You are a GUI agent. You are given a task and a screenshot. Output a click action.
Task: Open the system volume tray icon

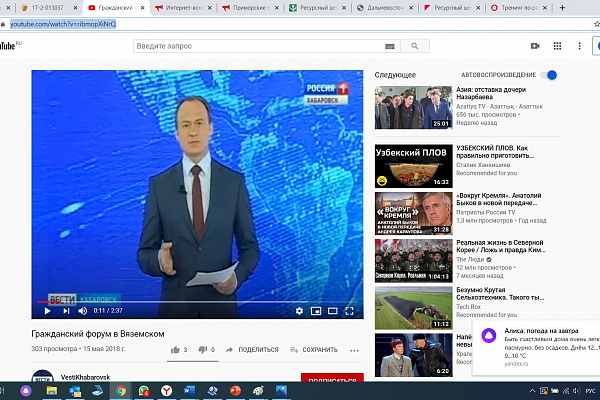pyautogui.click(x=577, y=391)
